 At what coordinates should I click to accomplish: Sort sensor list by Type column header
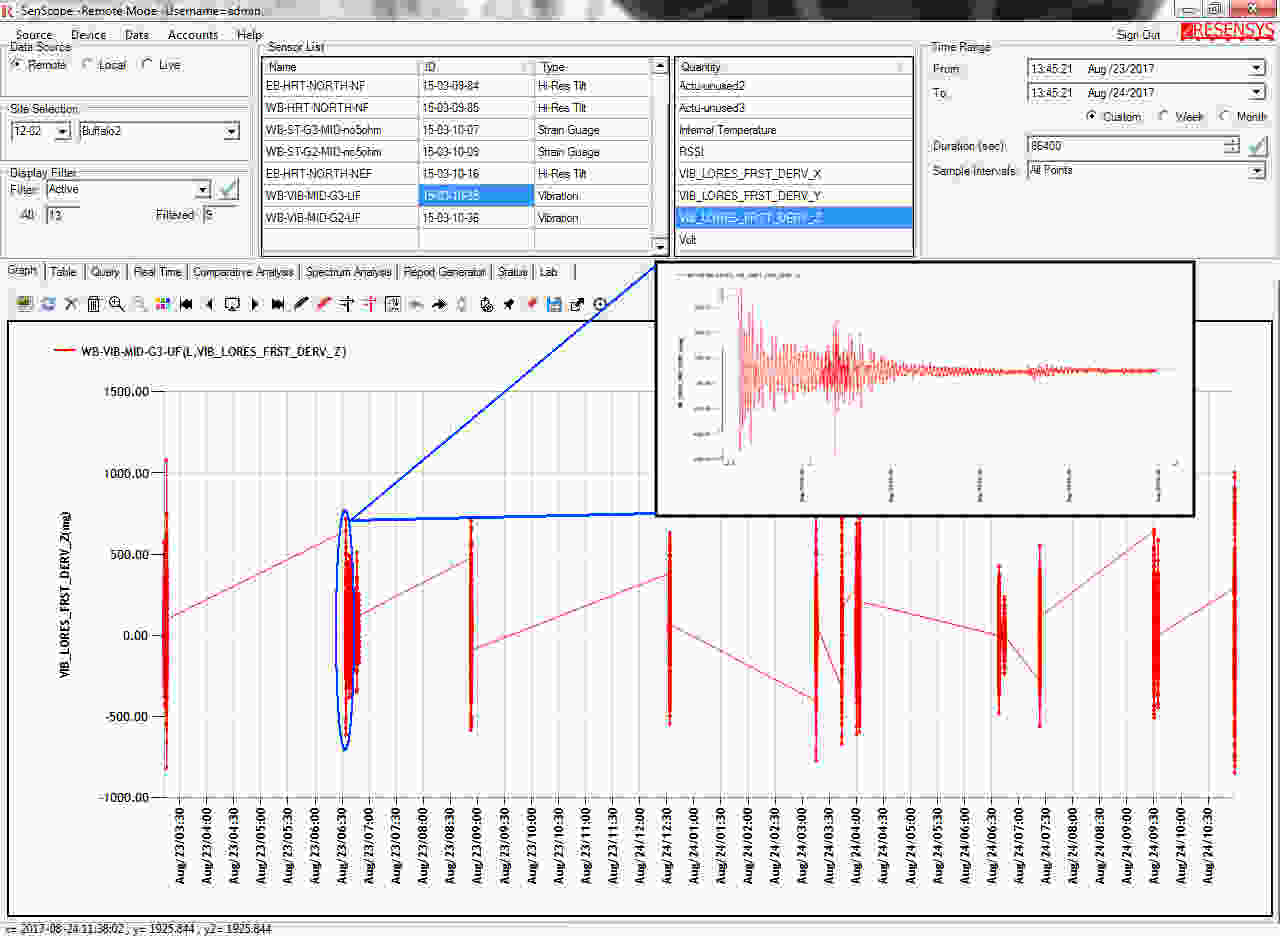coord(593,67)
